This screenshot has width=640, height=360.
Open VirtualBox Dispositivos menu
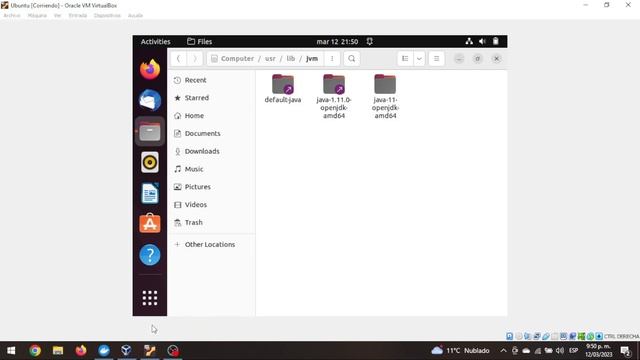(107, 16)
